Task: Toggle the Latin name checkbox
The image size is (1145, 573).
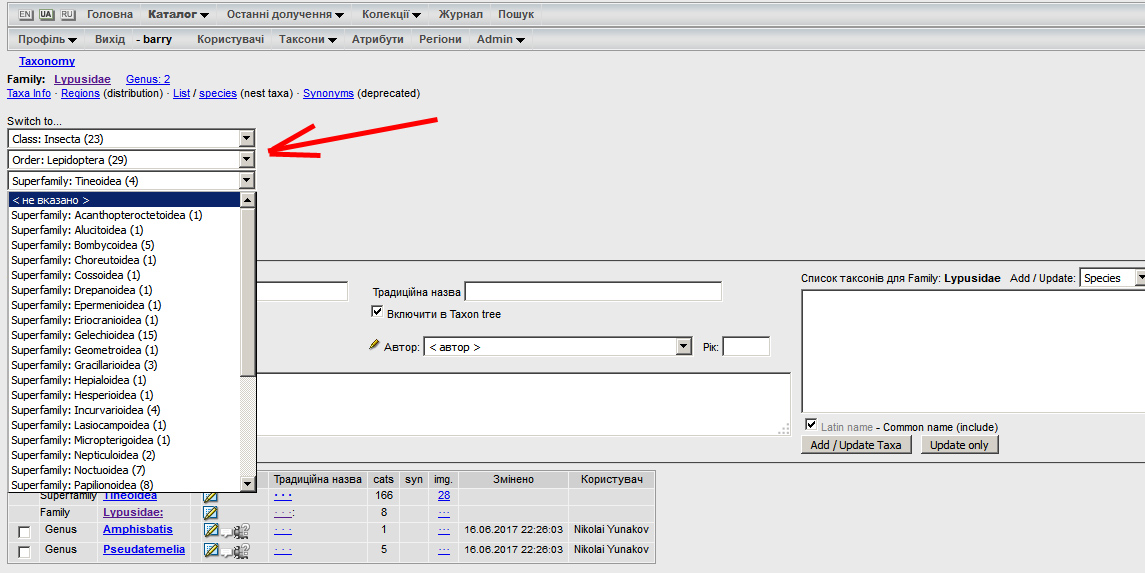Action: coord(811,425)
